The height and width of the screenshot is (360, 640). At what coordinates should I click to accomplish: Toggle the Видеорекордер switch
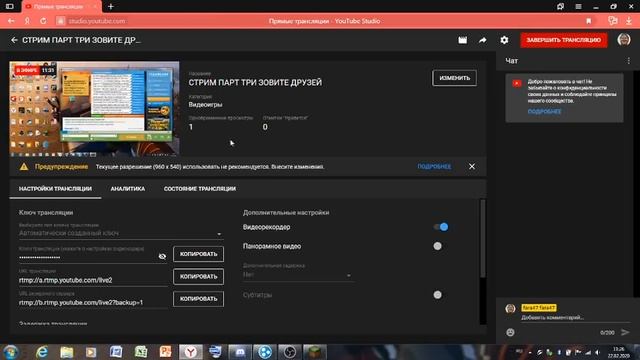tap(441, 227)
